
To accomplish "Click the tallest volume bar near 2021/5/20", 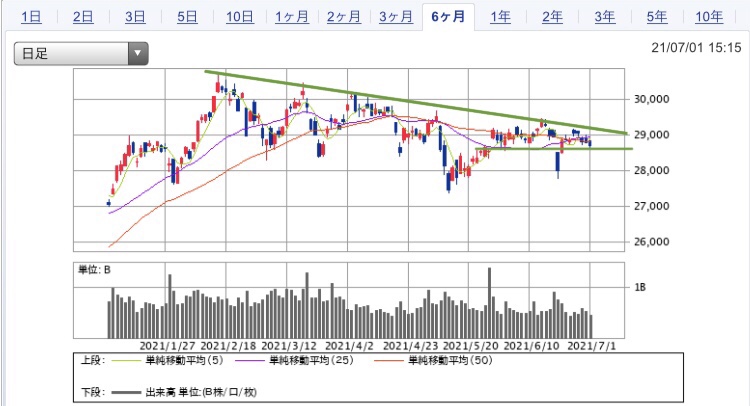I will (489, 303).
